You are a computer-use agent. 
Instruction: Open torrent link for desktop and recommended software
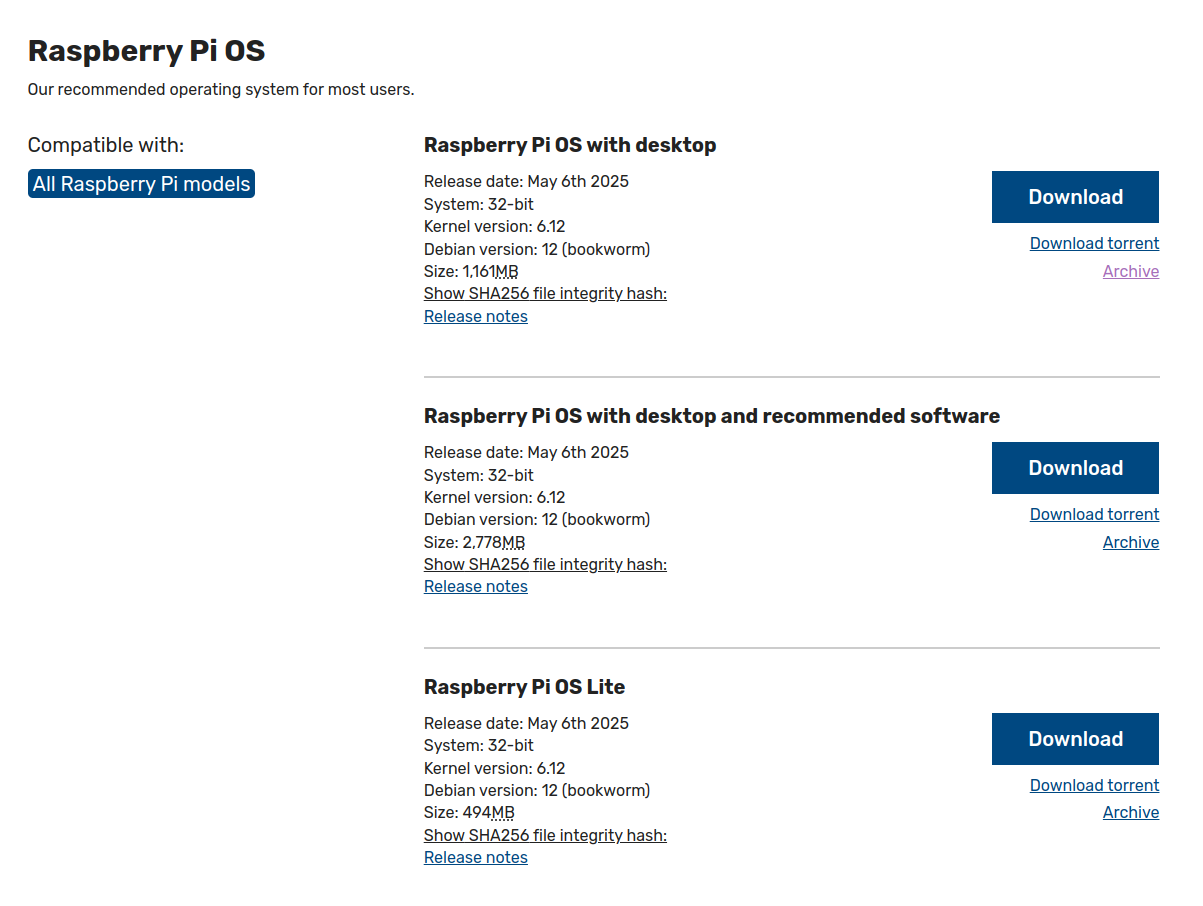point(1094,514)
